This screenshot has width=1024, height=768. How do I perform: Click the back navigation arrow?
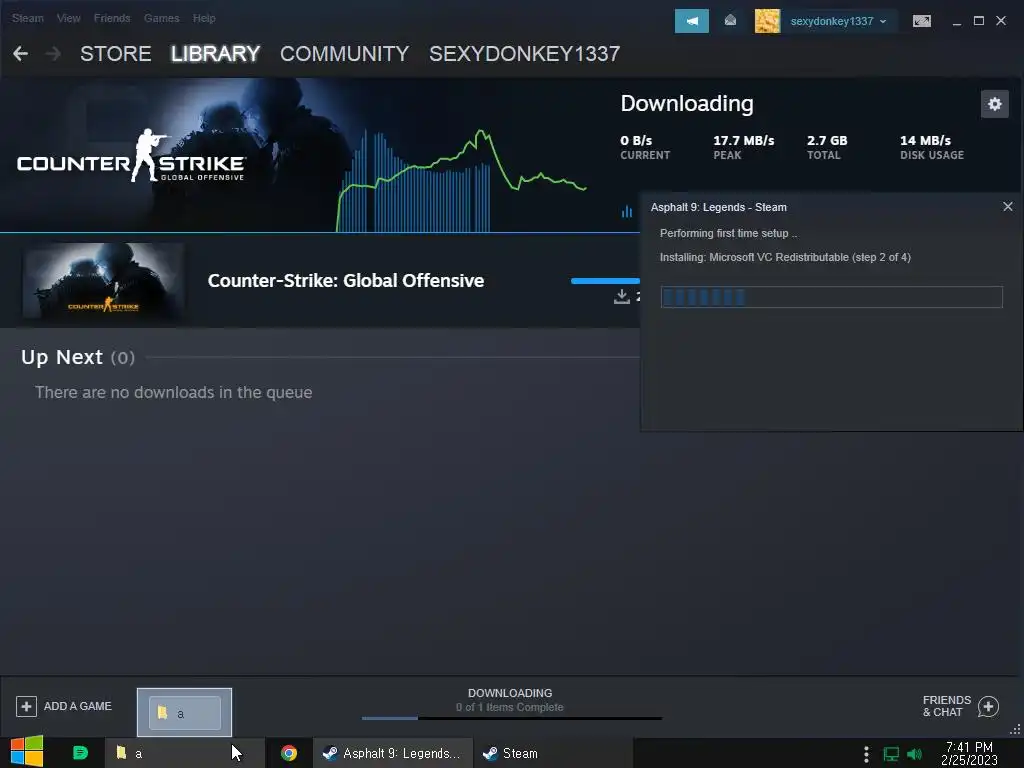click(20, 54)
